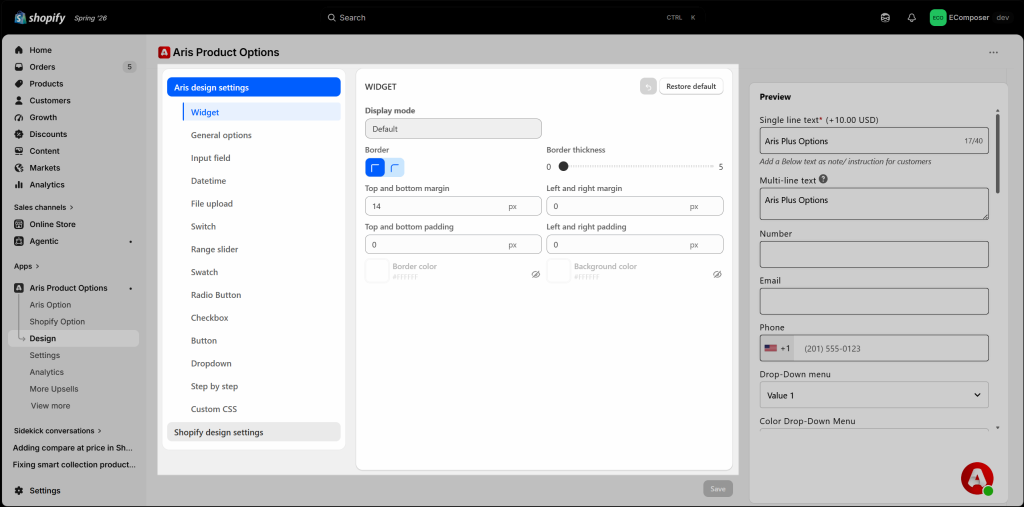
Task: Click the undo arrow button beside Restore default
Action: coord(648,86)
